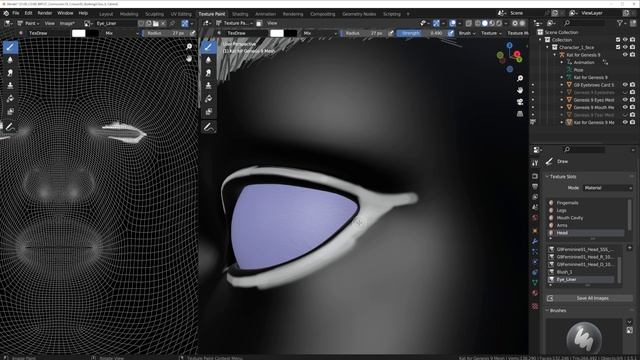The image size is (640, 360).
Task: Expand the G9 Eyebrows Card tree item
Action: [562, 85]
